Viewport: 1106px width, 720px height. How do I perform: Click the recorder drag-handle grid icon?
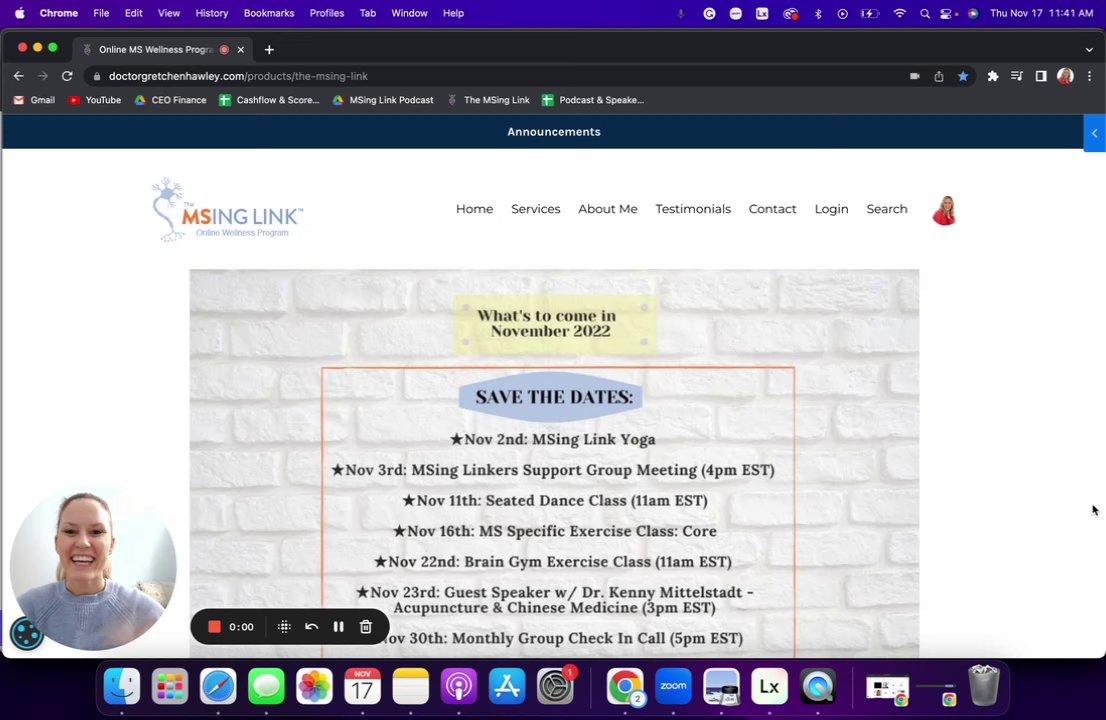tap(284, 626)
